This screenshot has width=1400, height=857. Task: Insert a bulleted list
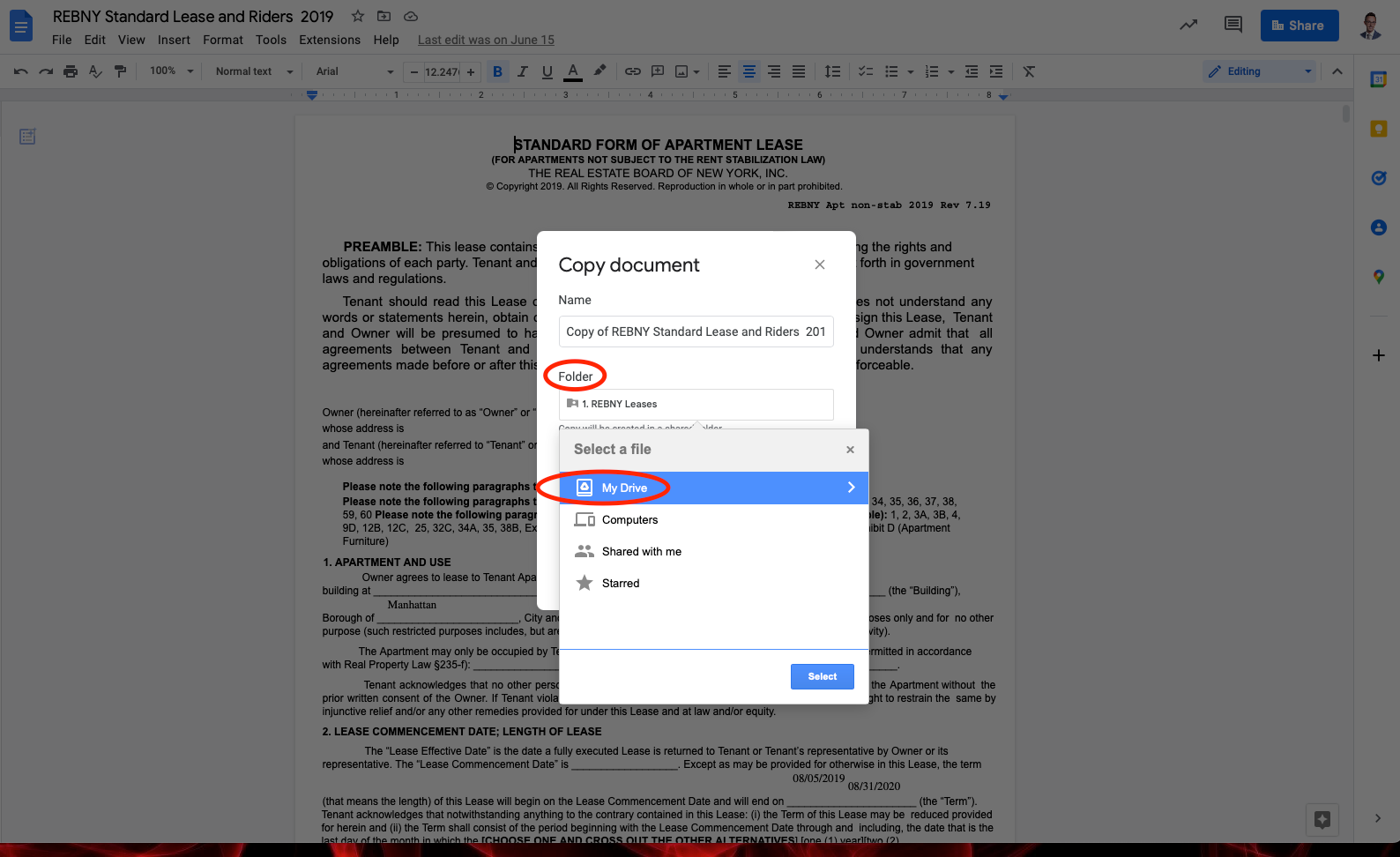pyautogui.click(x=892, y=71)
